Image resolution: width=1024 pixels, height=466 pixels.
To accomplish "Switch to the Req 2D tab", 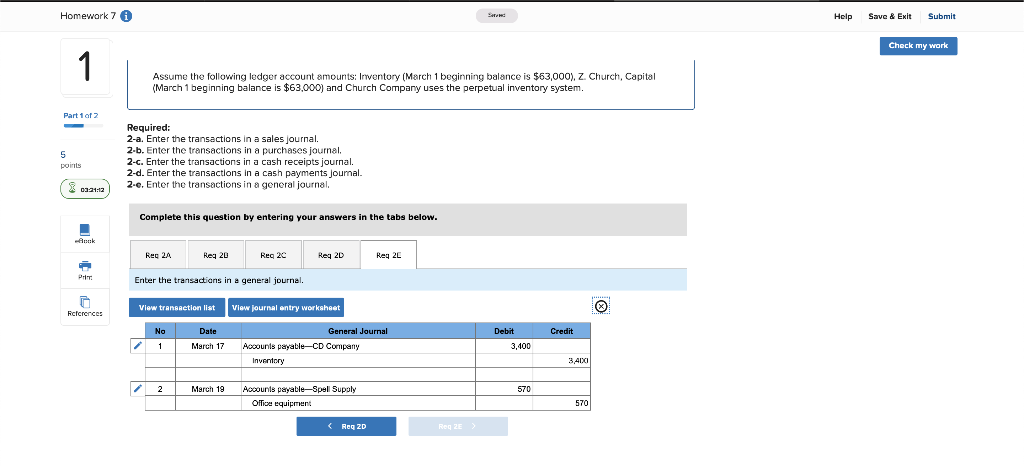I will pyautogui.click(x=330, y=255).
